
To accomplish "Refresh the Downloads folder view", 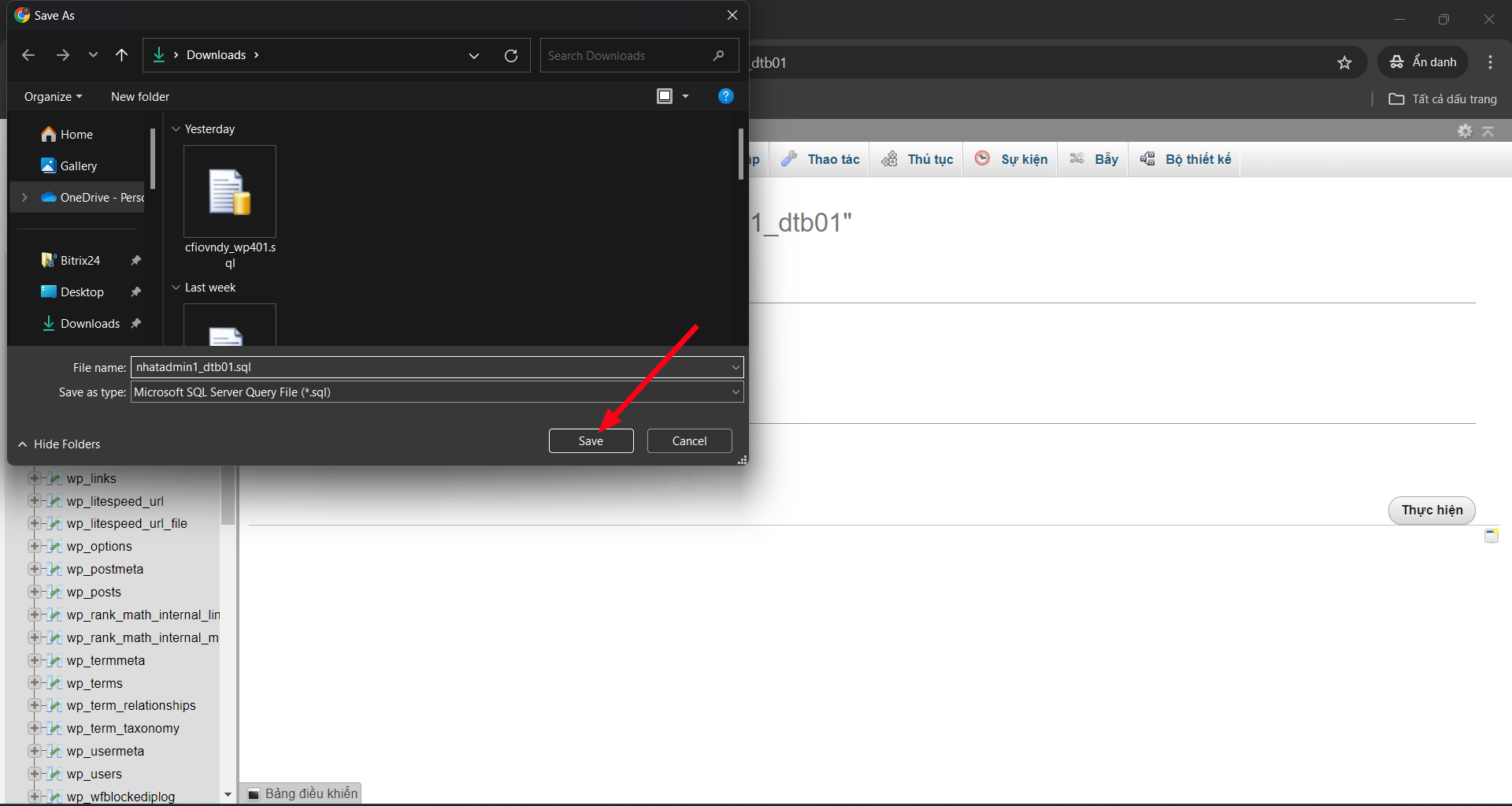I will tap(511, 55).
